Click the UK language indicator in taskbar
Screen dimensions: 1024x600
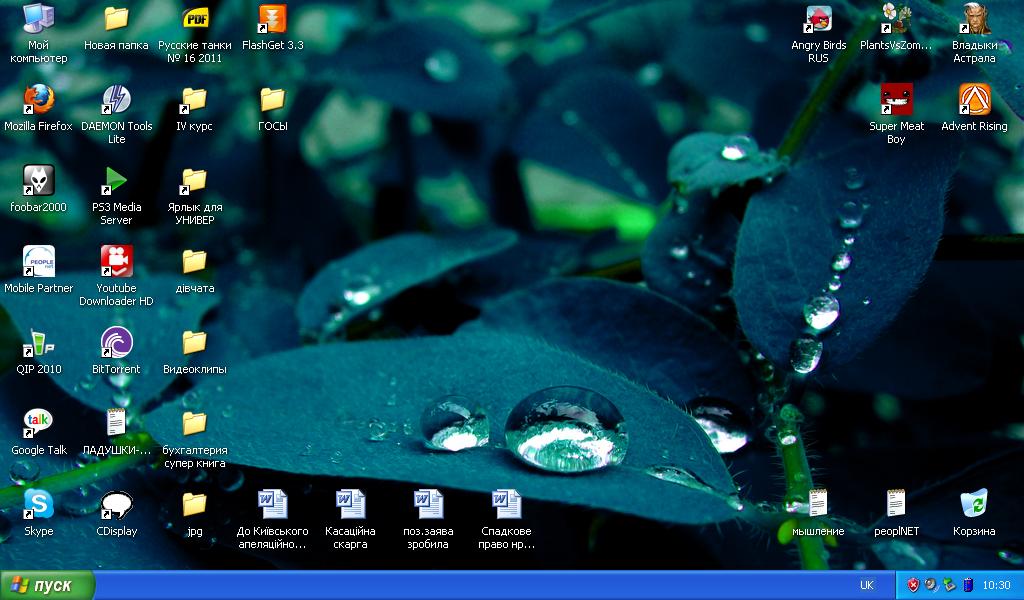coord(866,585)
